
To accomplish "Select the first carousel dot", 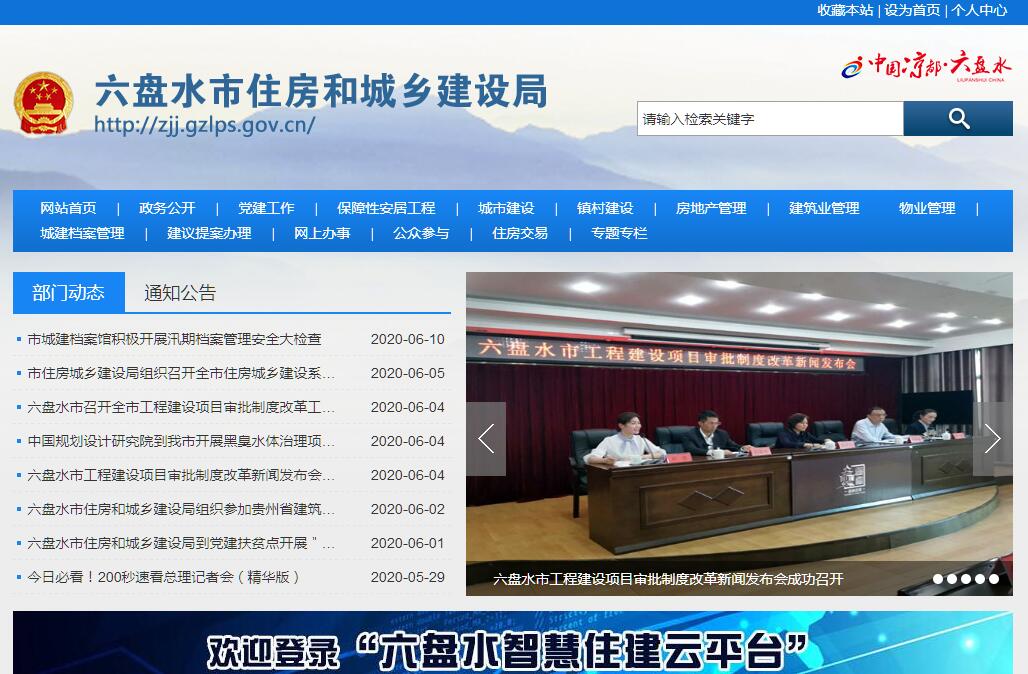I will point(938,579).
